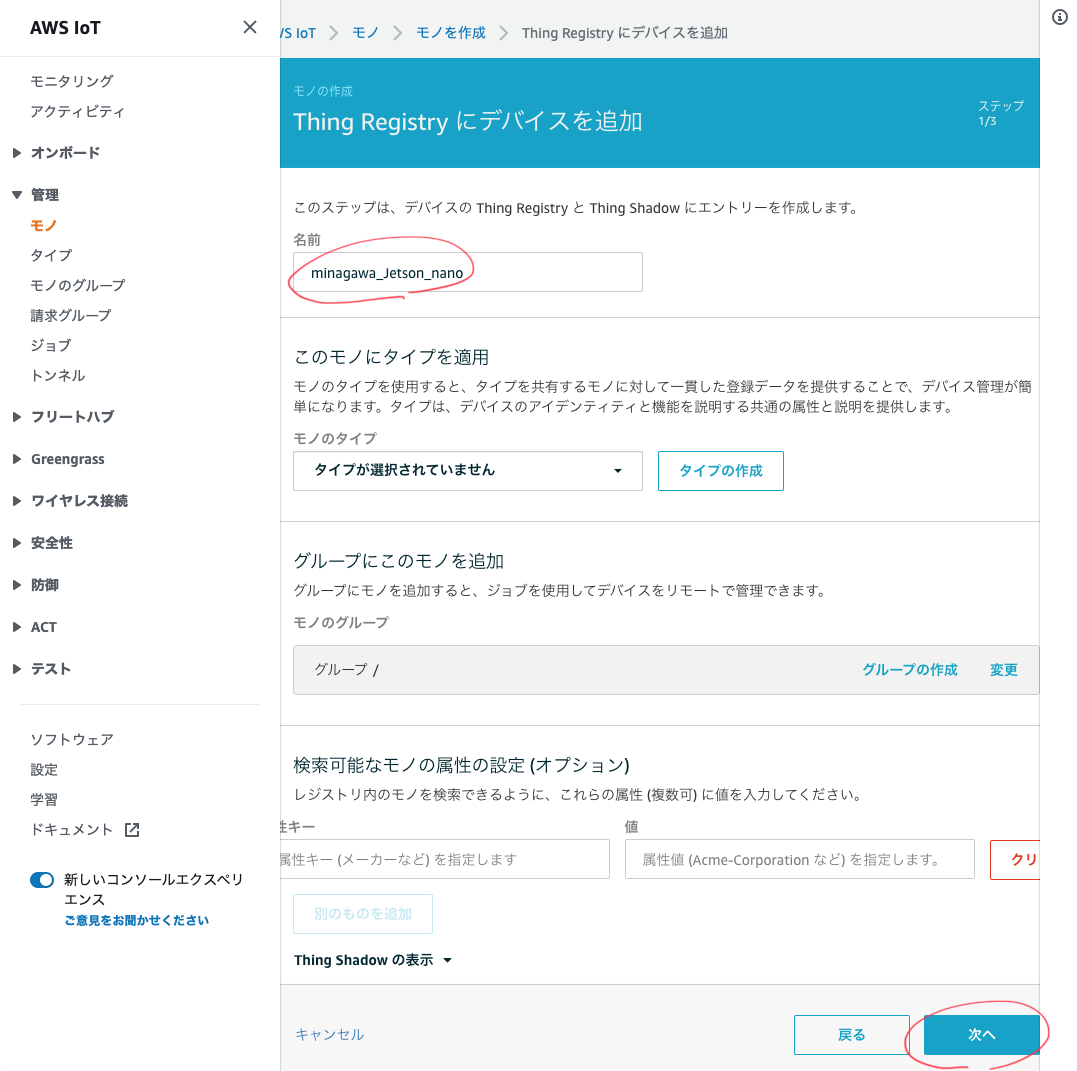Open トンネル in the sidebar
The height and width of the screenshot is (1071, 1077).
58,375
